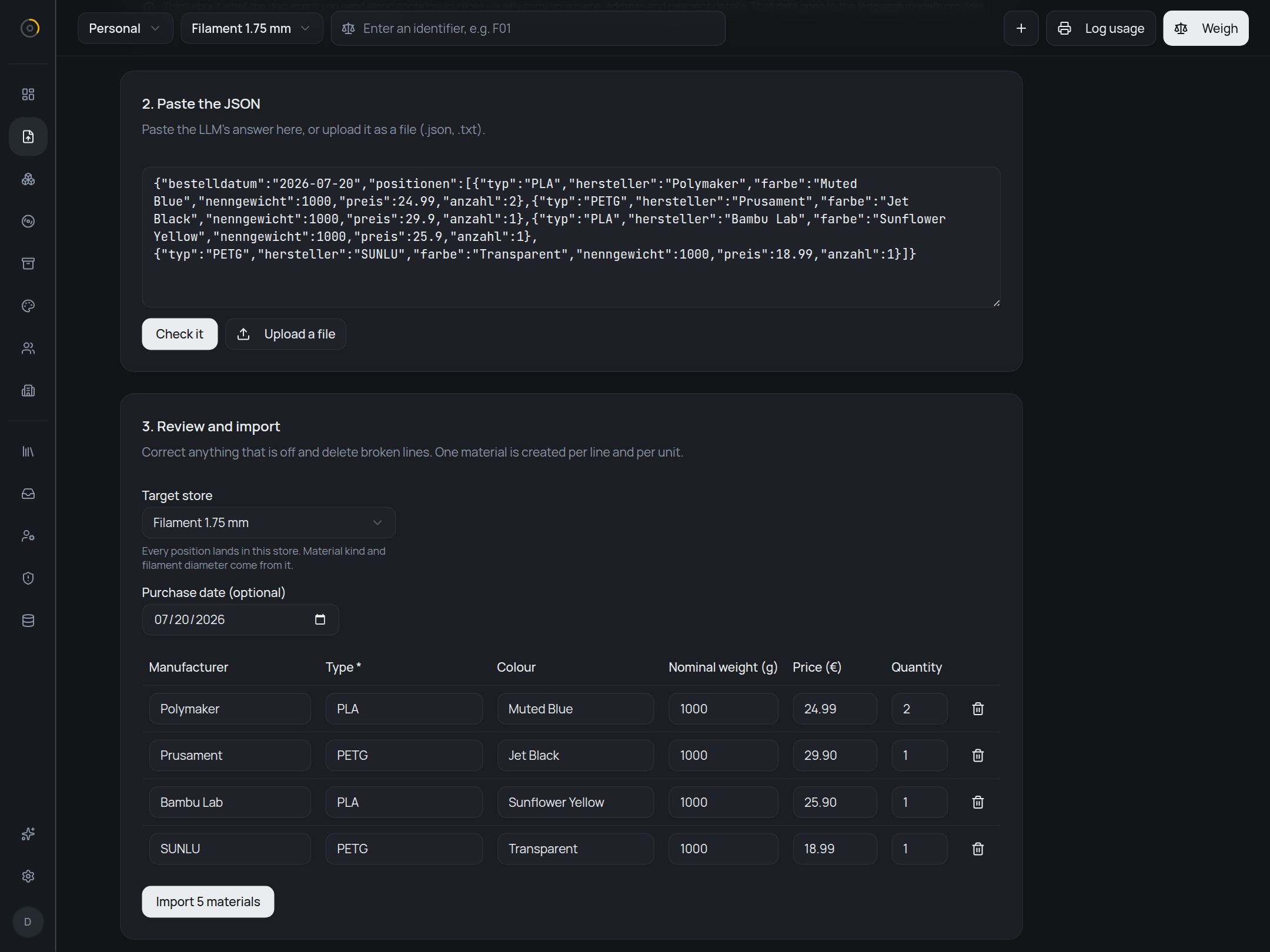Open the materials cubes sidebar icon
1270x952 pixels.
28,179
